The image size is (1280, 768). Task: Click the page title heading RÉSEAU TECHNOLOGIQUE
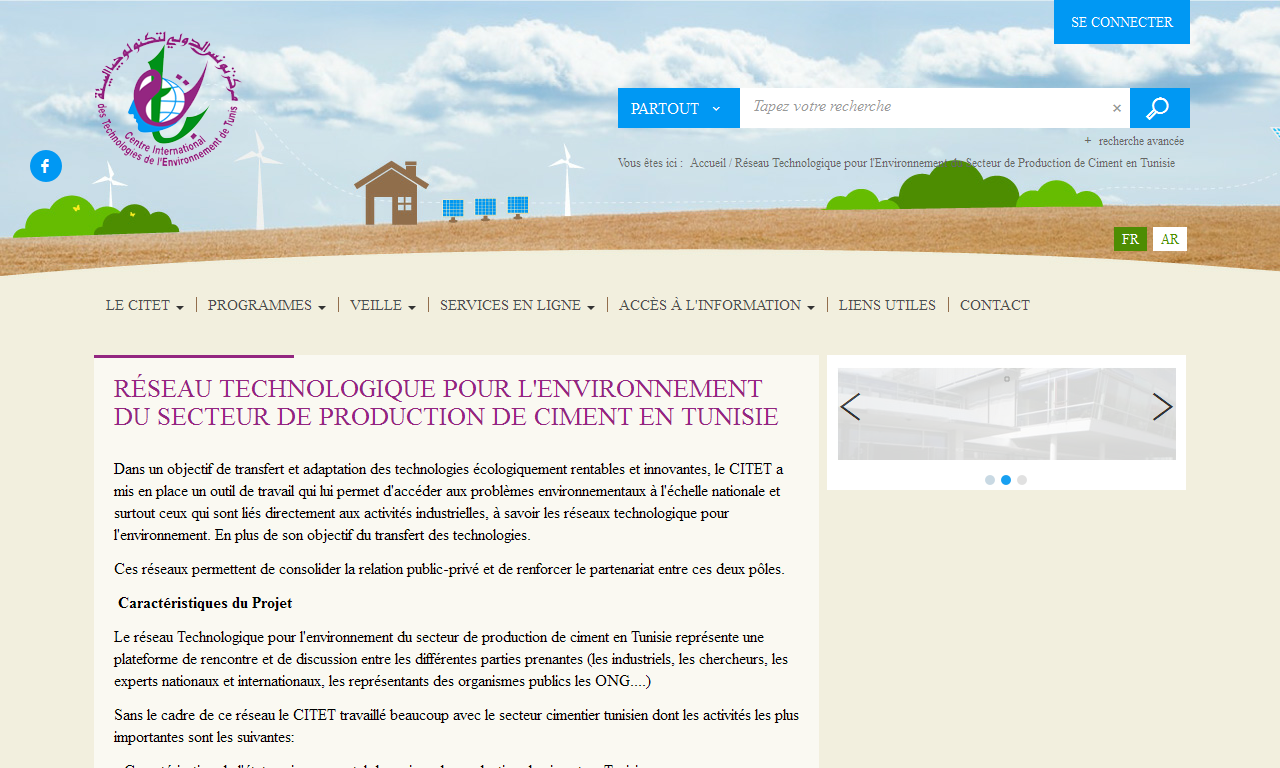click(446, 403)
